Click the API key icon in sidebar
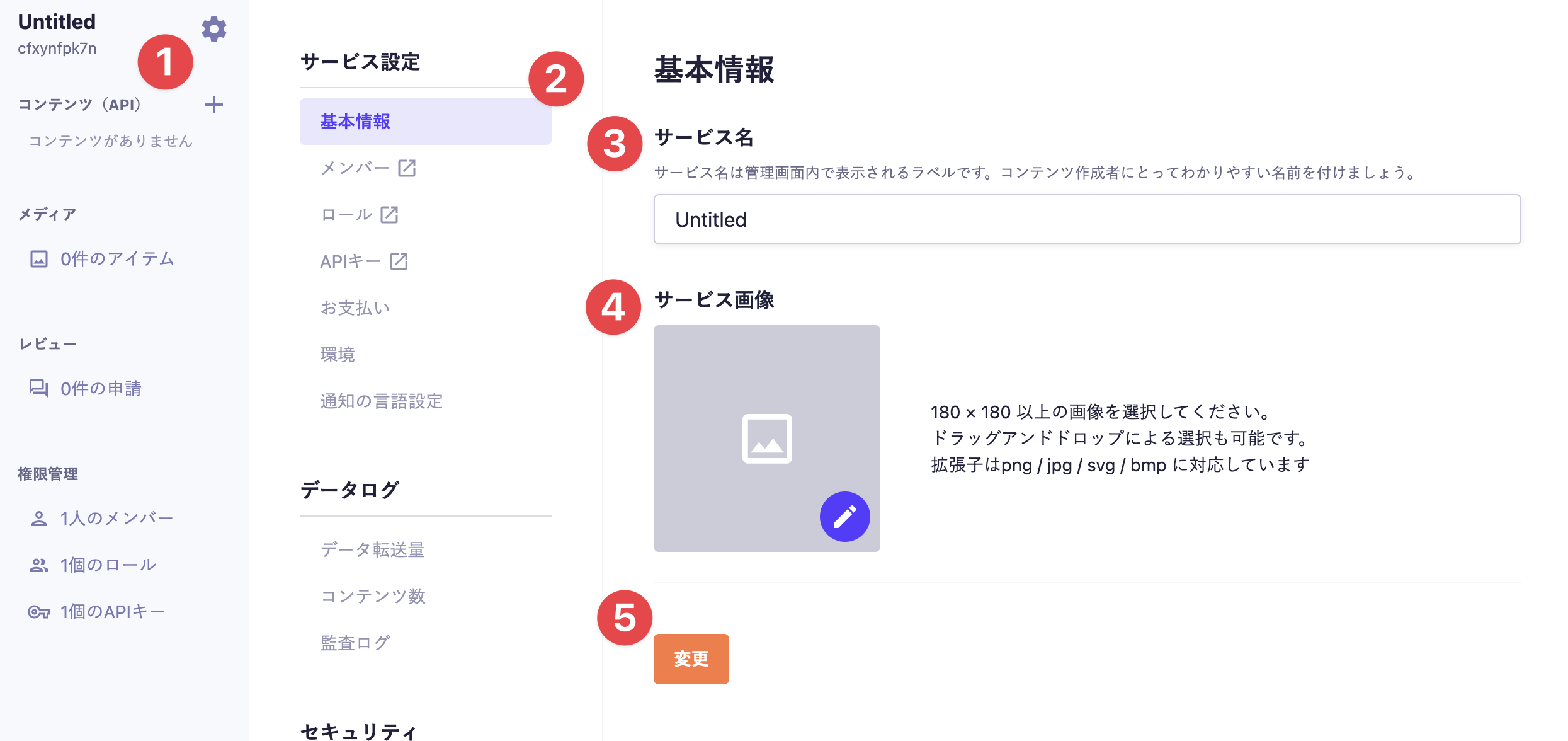The width and height of the screenshot is (1568, 741). (x=39, y=611)
